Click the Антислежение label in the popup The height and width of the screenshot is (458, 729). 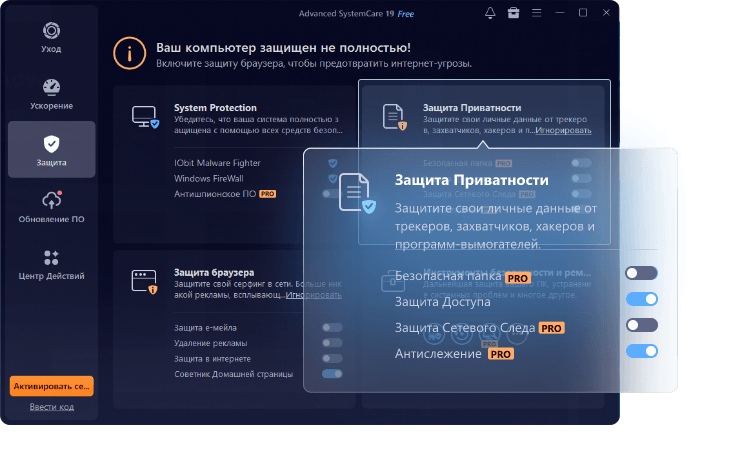tap(438, 354)
